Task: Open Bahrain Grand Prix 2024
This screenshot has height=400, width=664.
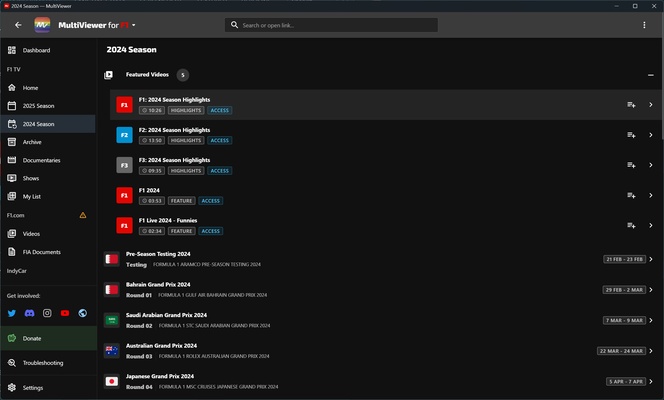Action: tap(381, 290)
